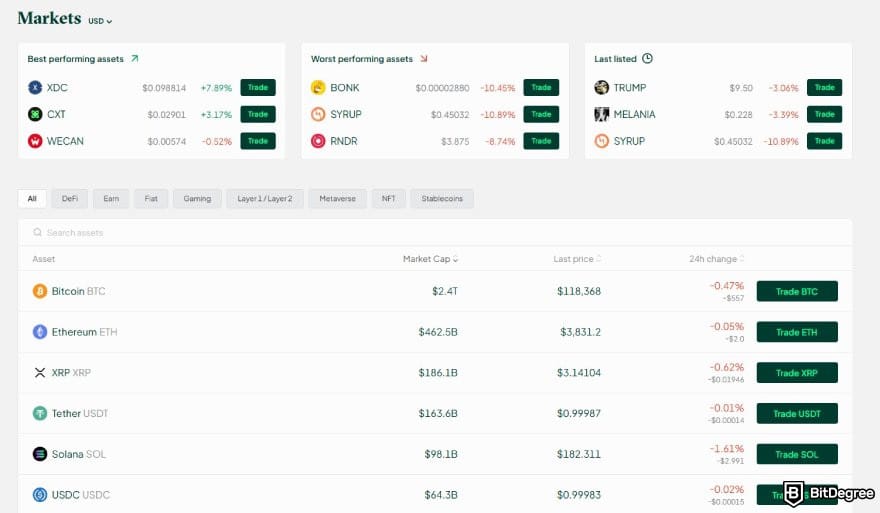Viewport: 880px width, 513px height.
Task: Trade SYRUP in Last listed
Action: pyautogui.click(x=824, y=141)
